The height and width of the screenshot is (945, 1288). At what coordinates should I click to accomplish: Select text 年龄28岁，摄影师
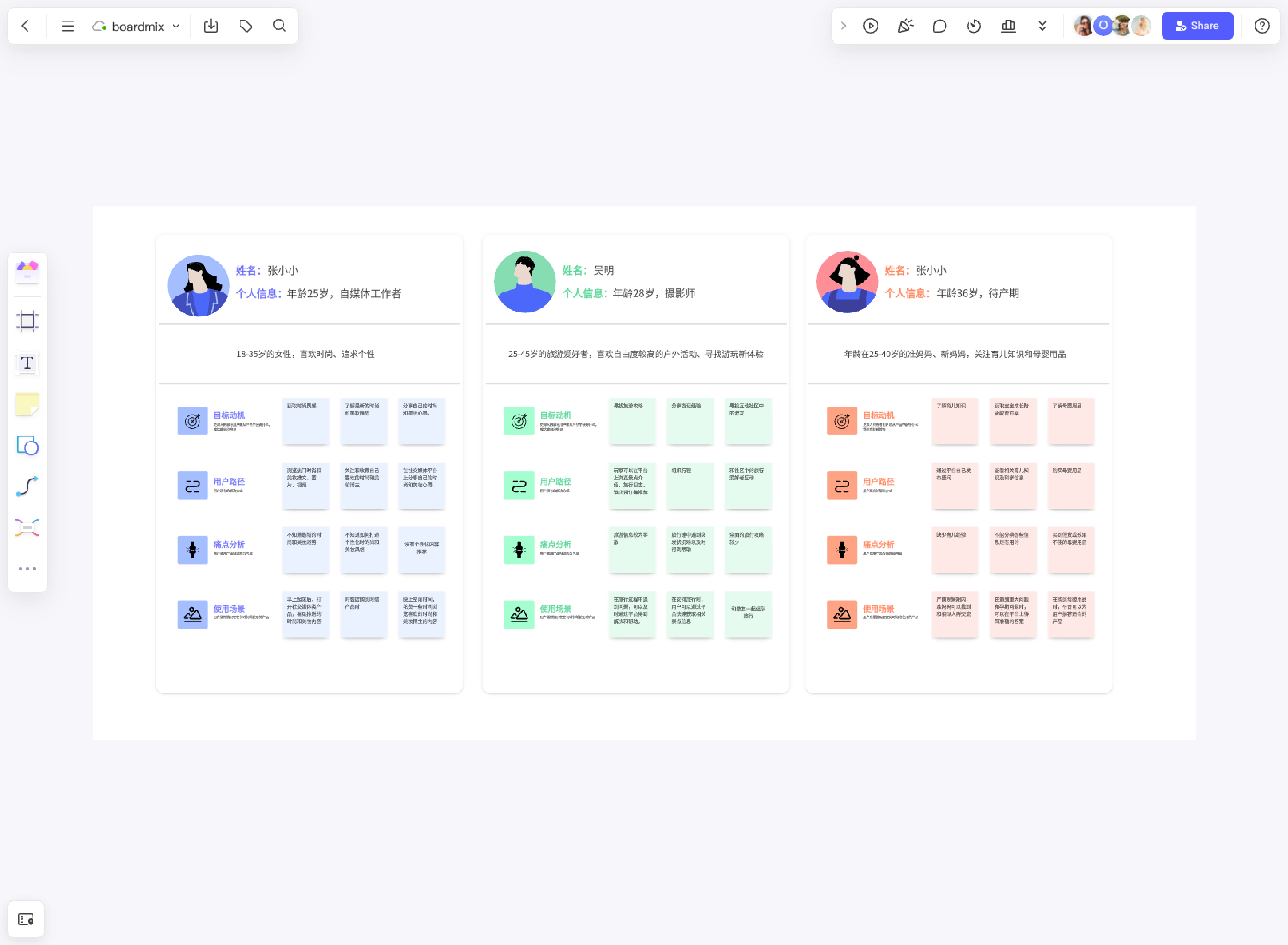[x=654, y=293]
